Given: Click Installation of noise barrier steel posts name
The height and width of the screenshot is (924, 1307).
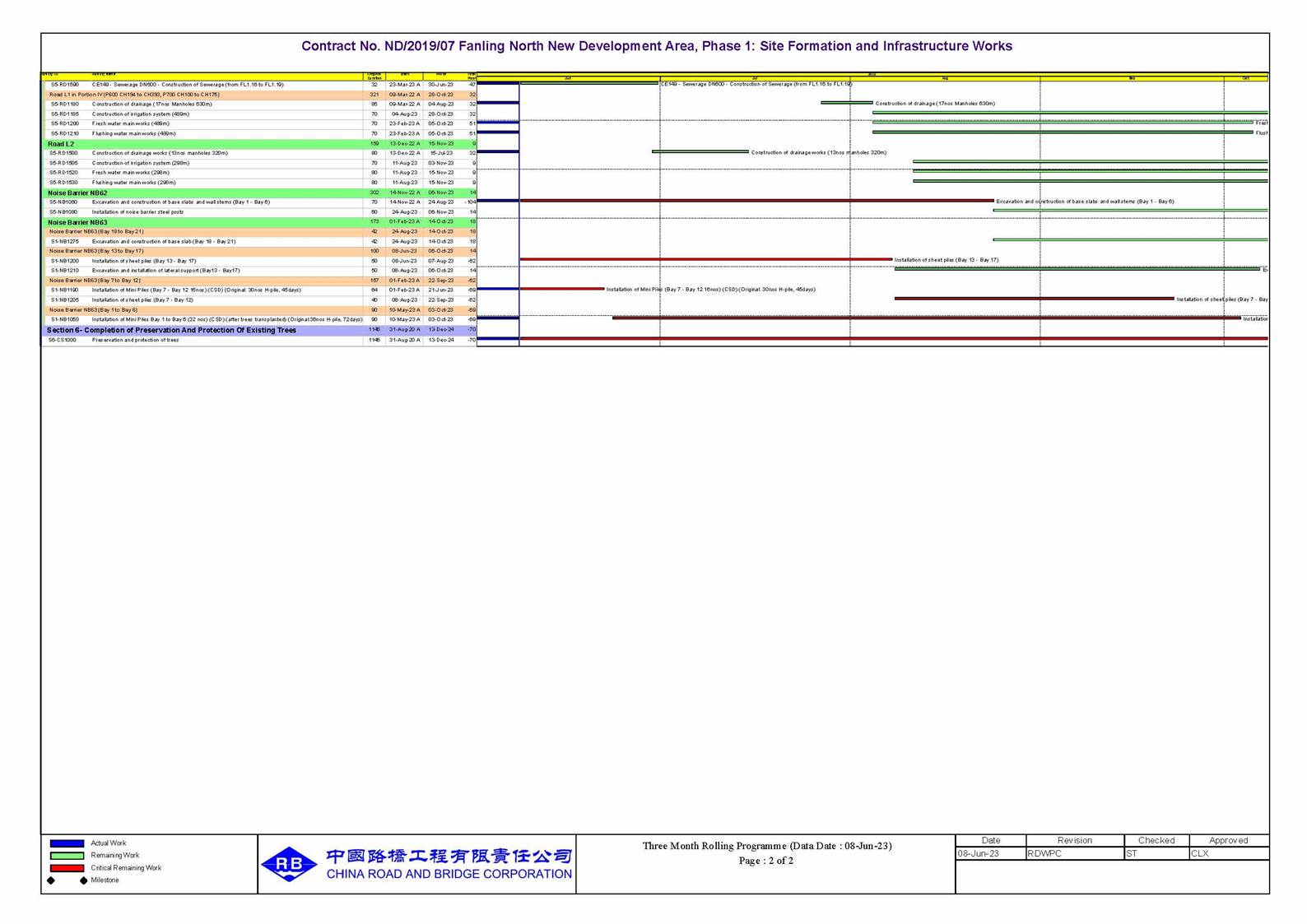Looking at the screenshot, I should (x=137, y=212).
